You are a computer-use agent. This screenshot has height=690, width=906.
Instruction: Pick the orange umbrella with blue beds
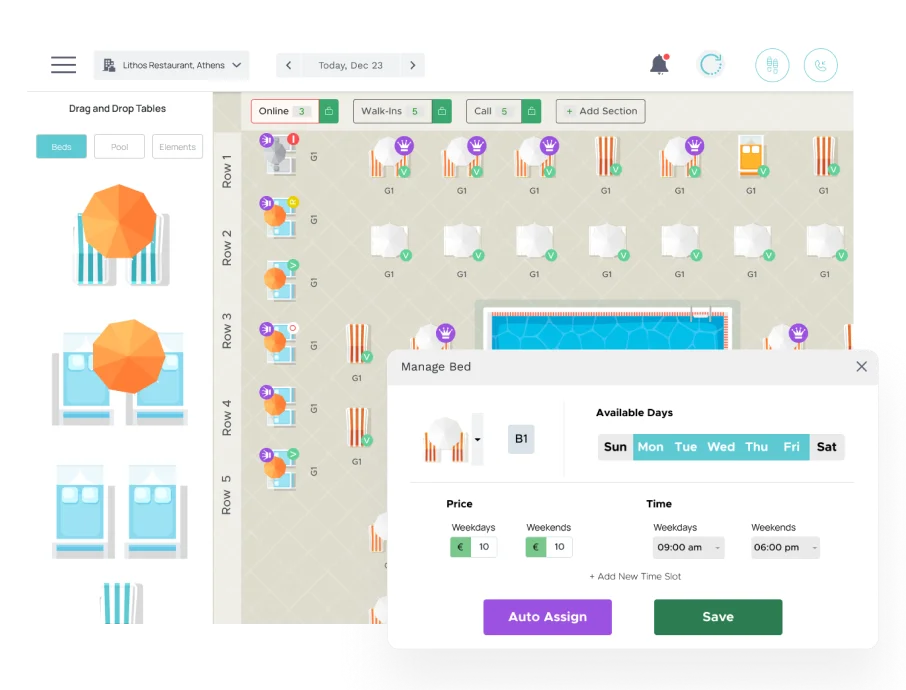120,373
